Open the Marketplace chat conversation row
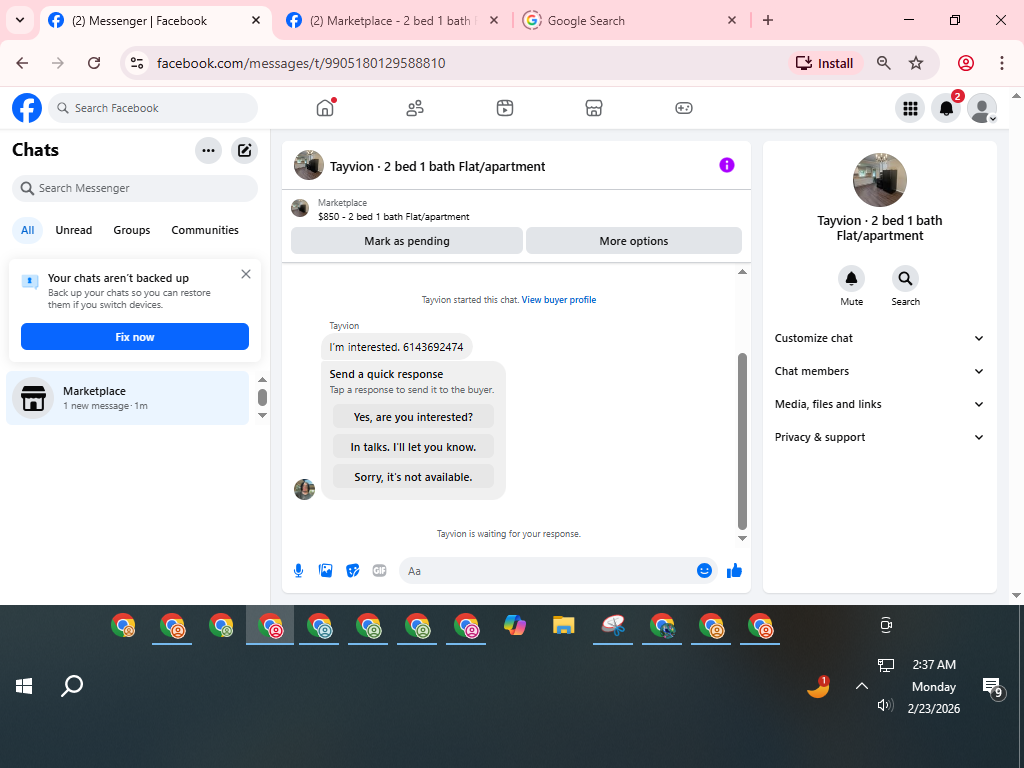 tap(127, 398)
